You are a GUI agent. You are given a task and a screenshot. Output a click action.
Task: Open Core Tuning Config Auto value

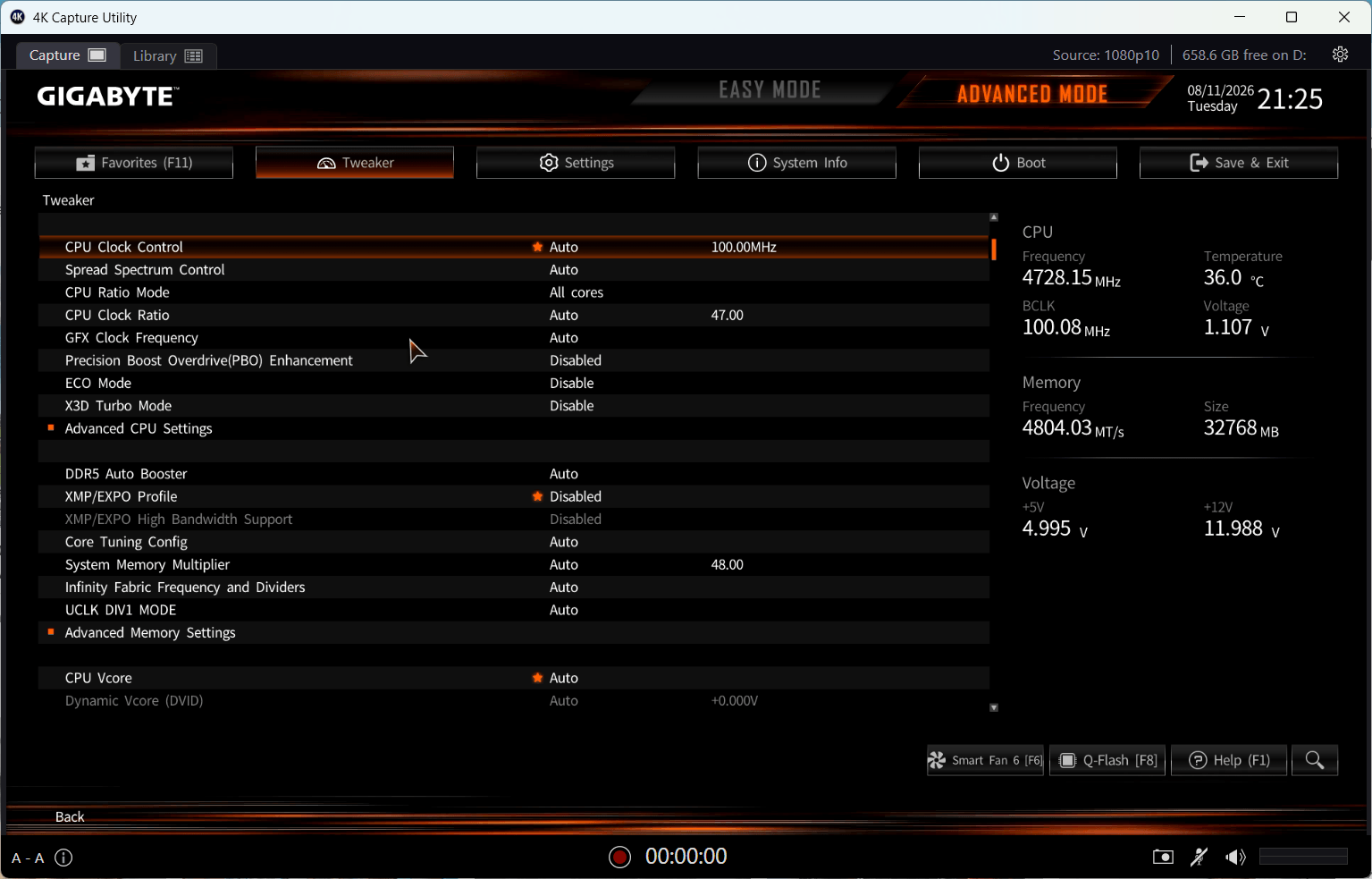click(x=564, y=542)
